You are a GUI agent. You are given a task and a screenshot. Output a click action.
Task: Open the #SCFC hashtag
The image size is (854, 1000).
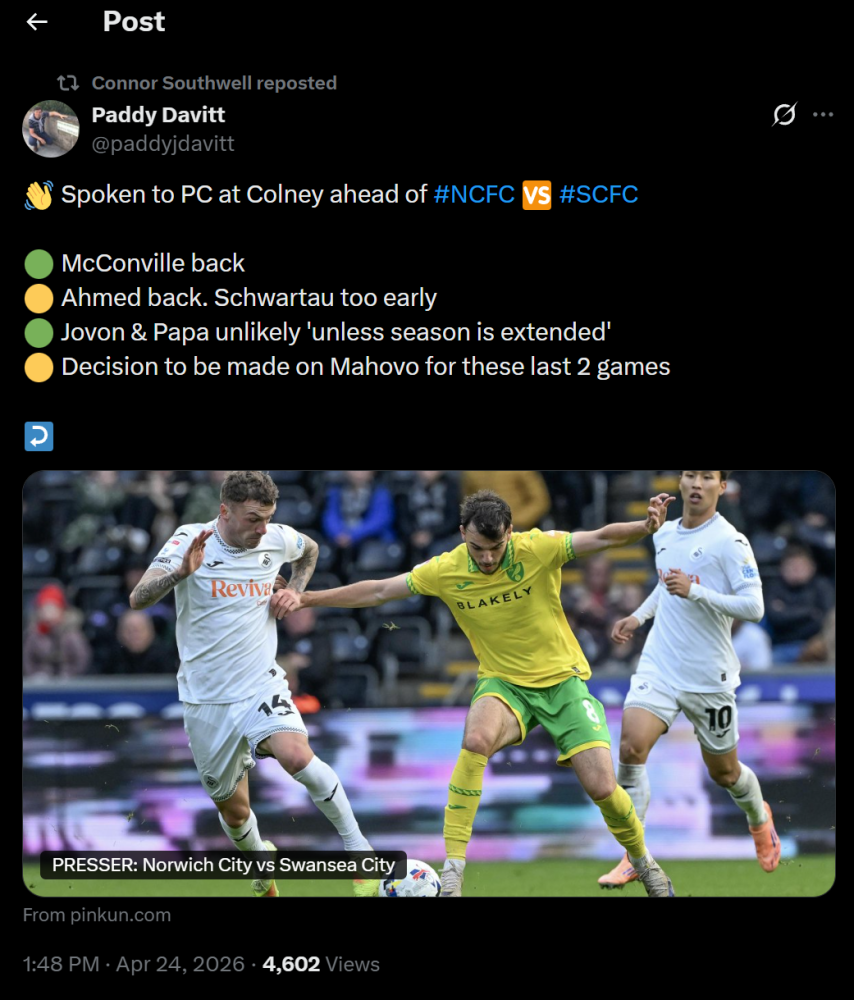pos(598,195)
